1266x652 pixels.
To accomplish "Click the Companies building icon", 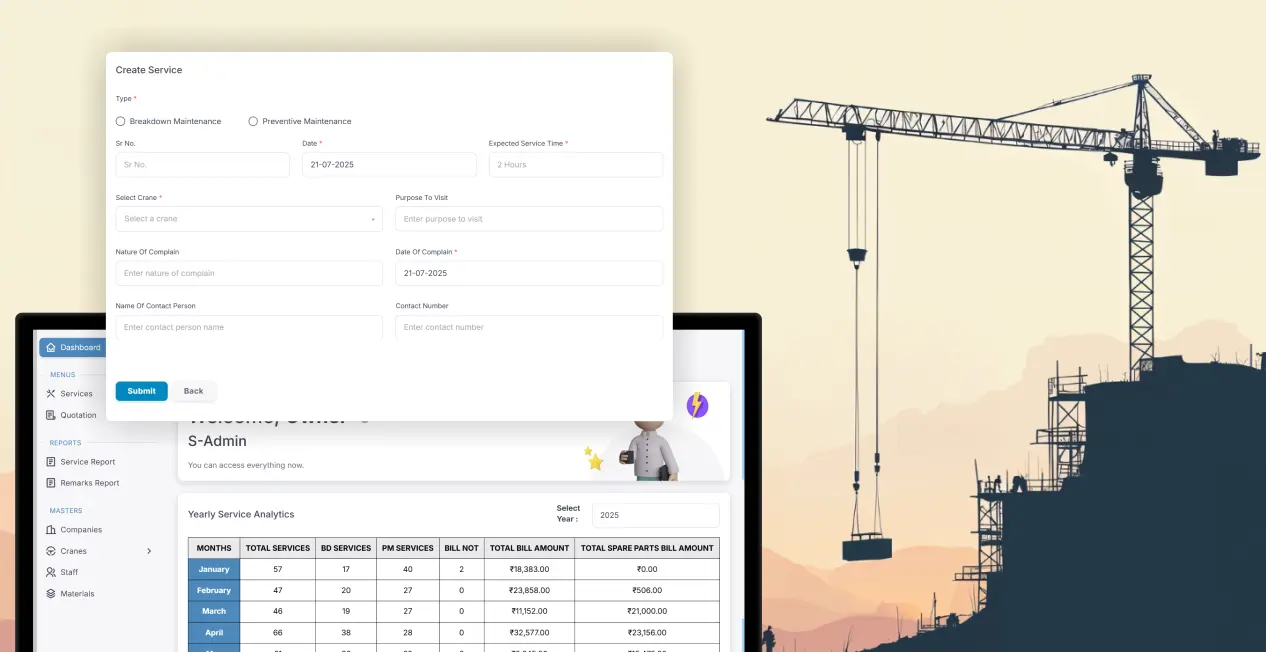I will pyautogui.click(x=51, y=530).
